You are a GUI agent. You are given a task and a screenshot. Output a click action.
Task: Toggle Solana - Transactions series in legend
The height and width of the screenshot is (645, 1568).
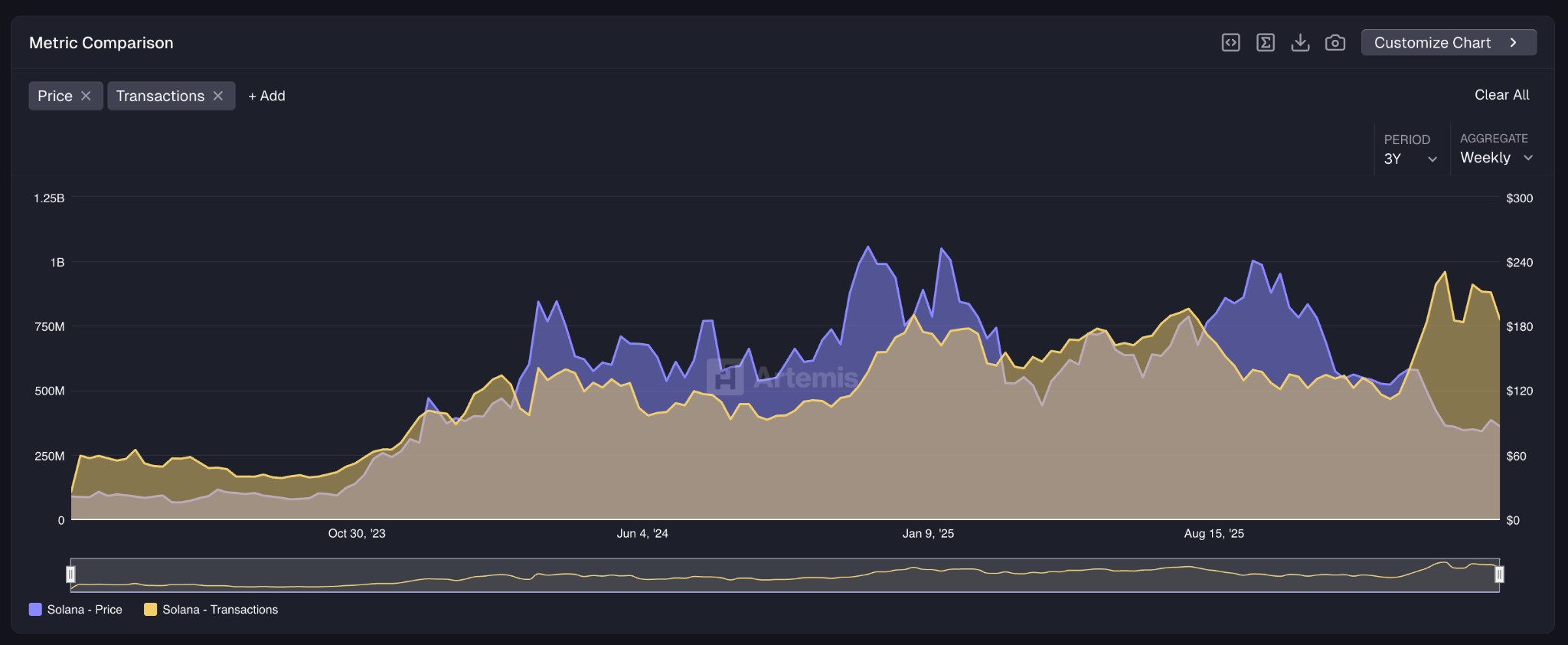coord(211,610)
